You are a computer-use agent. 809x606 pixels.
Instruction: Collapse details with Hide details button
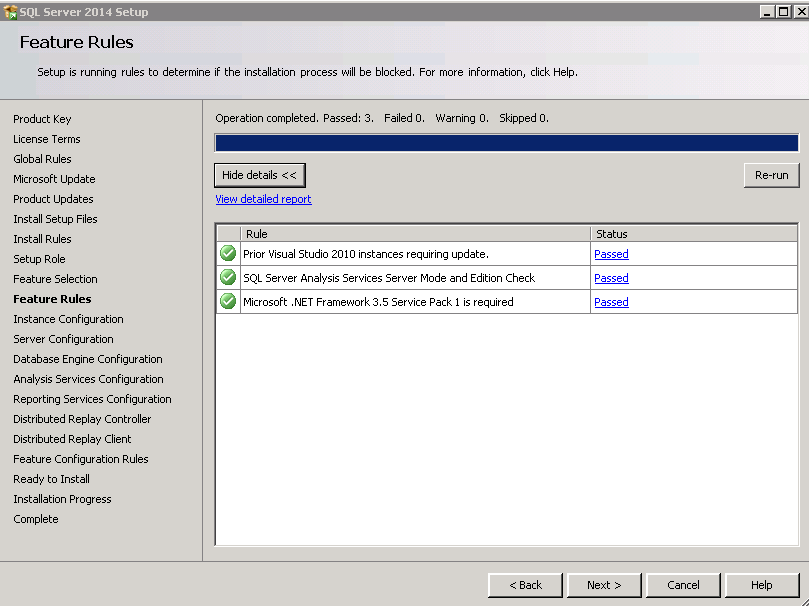point(260,175)
